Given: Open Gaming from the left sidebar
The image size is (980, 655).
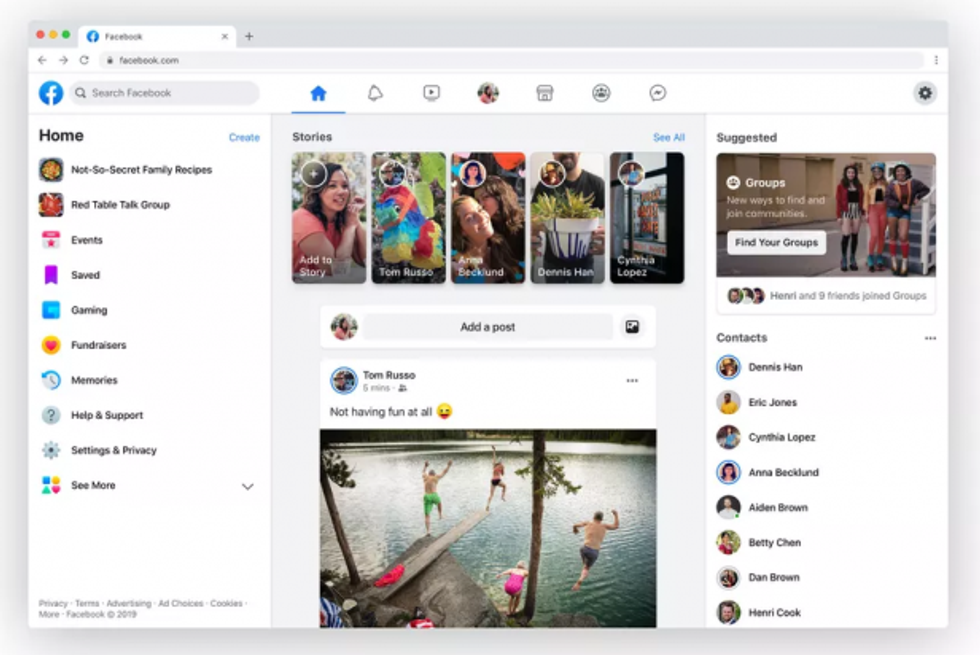Looking at the screenshot, I should click(x=89, y=310).
